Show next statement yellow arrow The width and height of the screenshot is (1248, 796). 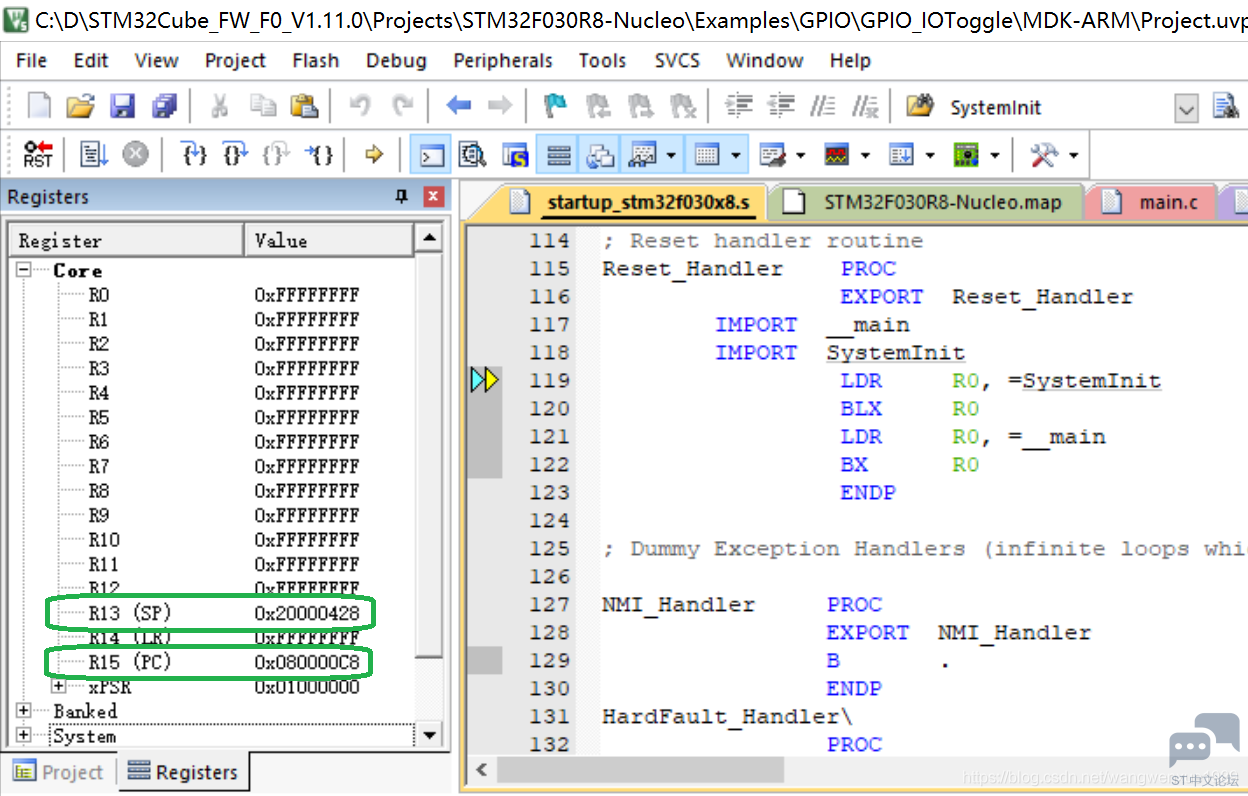375,154
